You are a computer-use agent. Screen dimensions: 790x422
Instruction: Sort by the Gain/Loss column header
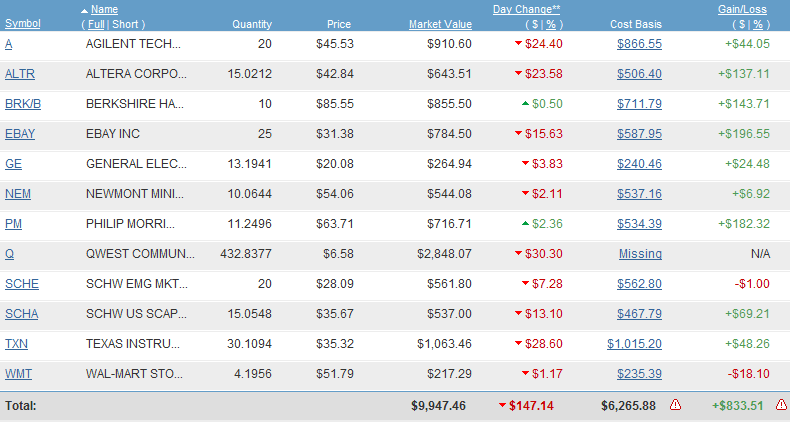point(743,9)
